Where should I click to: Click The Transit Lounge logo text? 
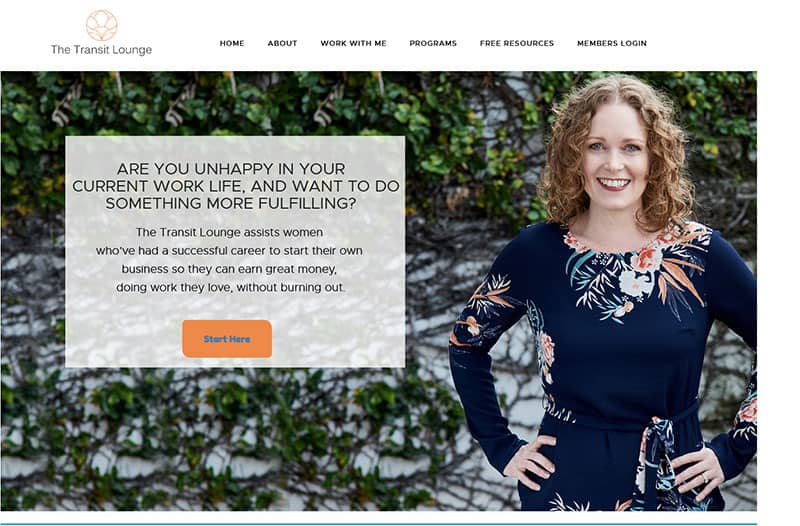click(x=101, y=49)
